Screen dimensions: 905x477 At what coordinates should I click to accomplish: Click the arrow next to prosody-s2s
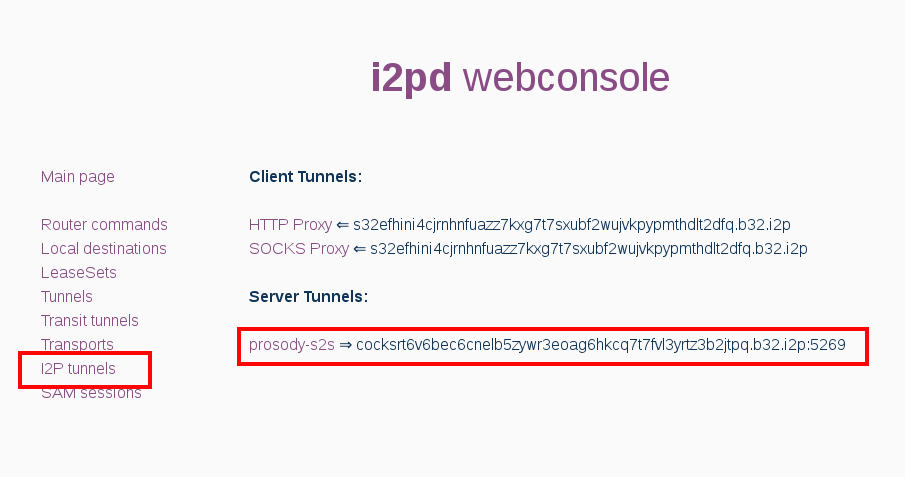click(x=345, y=346)
